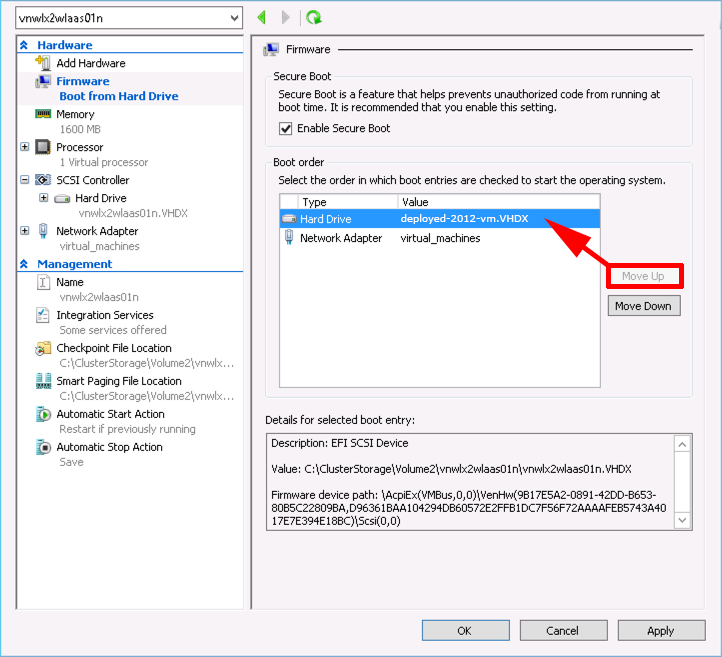Screen dimensions: 722x657
Task: Click the Cancel button
Action: pyautogui.click(x=563, y=630)
